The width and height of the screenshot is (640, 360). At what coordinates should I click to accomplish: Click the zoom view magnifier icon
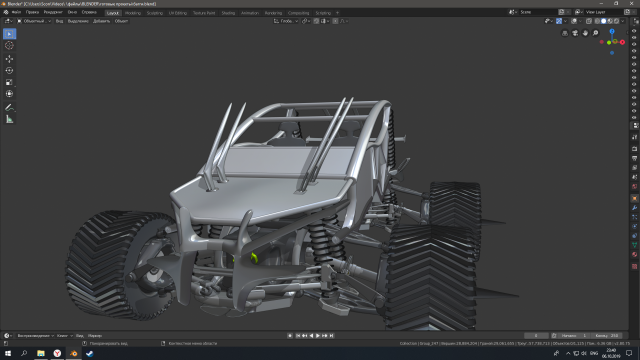coord(596,33)
